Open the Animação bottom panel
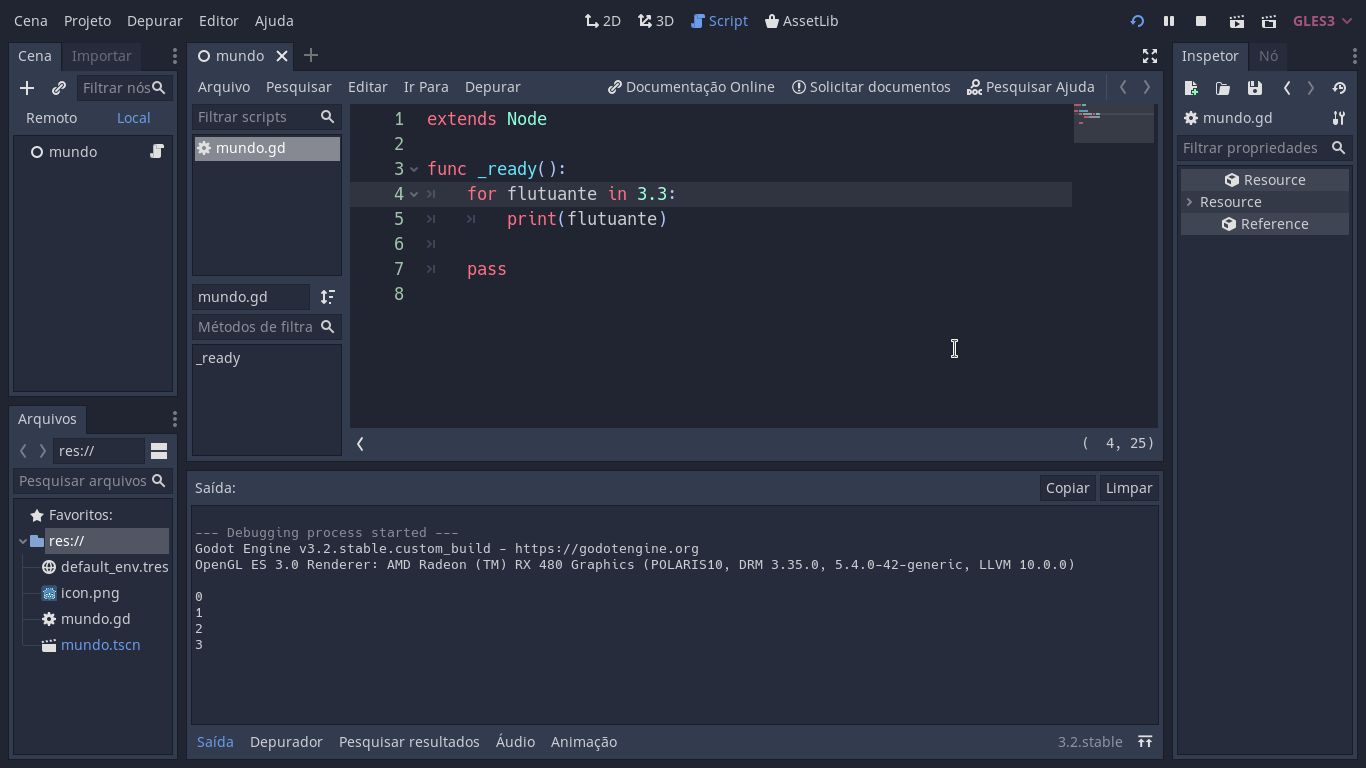1366x768 pixels. 584,742
